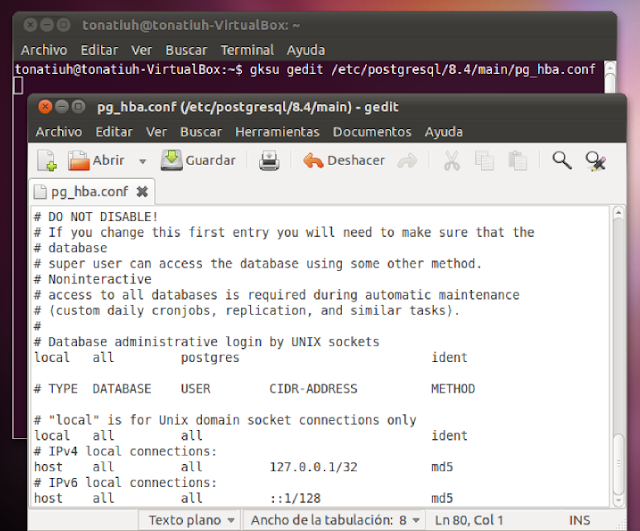Click md5 method on 127.0.0.1 line
The width and height of the screenshot is (640, 531).
point(442,467)
